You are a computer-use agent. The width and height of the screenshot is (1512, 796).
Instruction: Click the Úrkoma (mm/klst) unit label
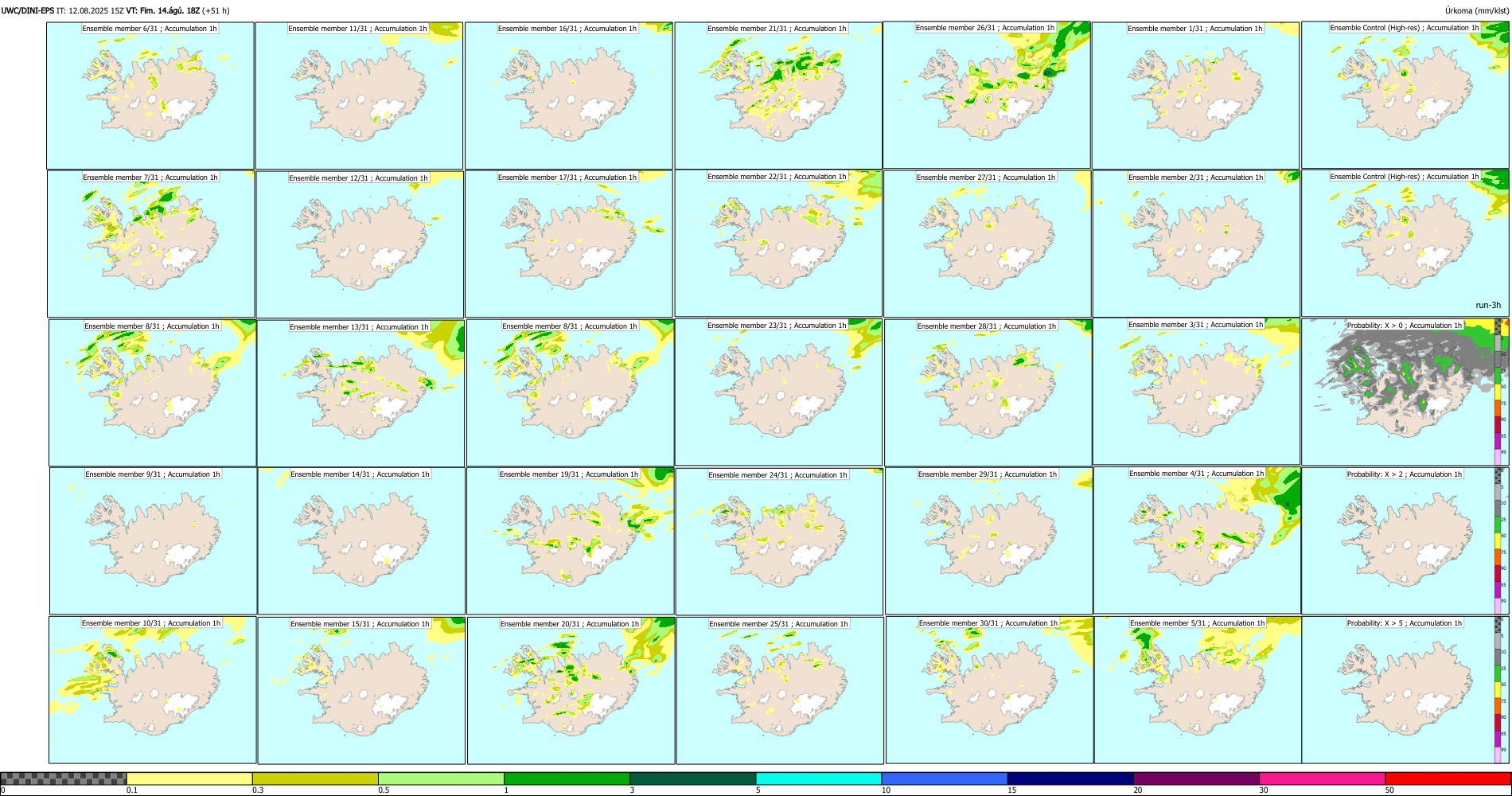click(1476, 10)
